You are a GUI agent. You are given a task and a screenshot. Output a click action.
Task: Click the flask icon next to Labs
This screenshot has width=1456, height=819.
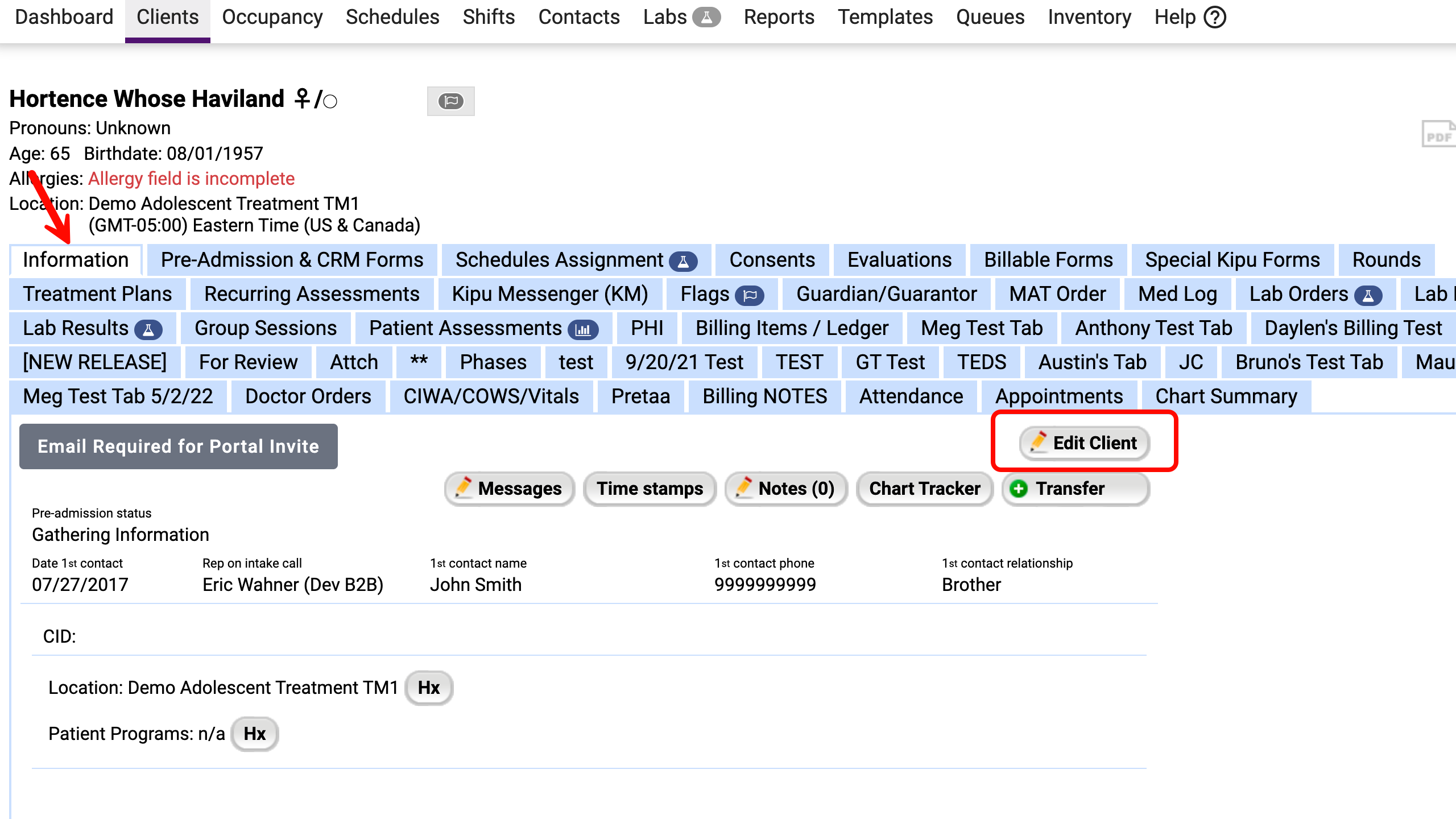706,17
